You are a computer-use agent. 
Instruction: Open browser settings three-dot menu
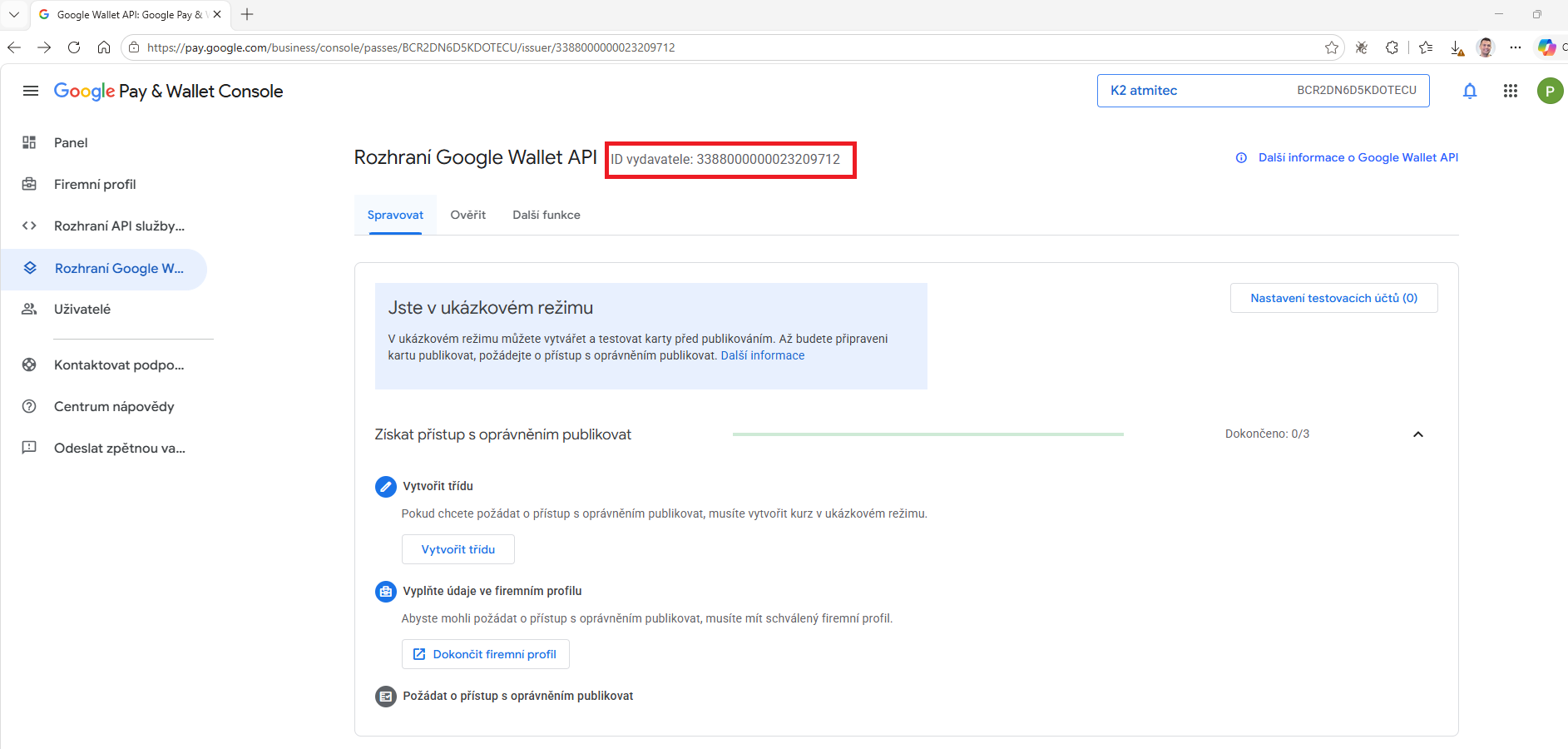point(1516,47)
